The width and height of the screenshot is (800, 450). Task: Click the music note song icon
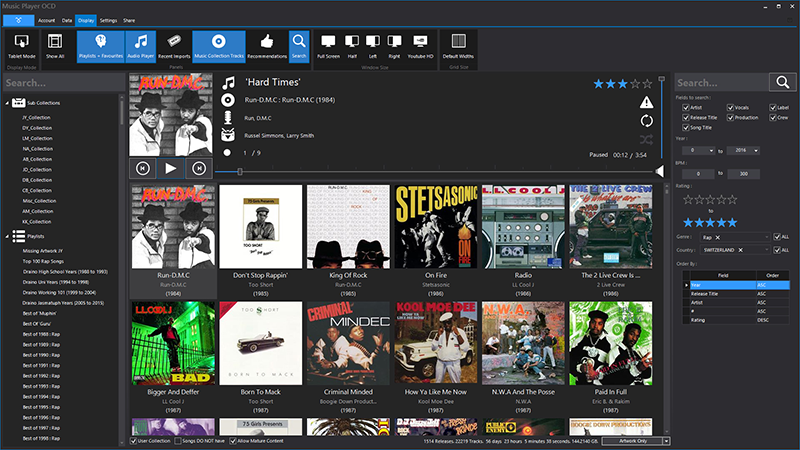pyautogui.click(x=228, y=83)
